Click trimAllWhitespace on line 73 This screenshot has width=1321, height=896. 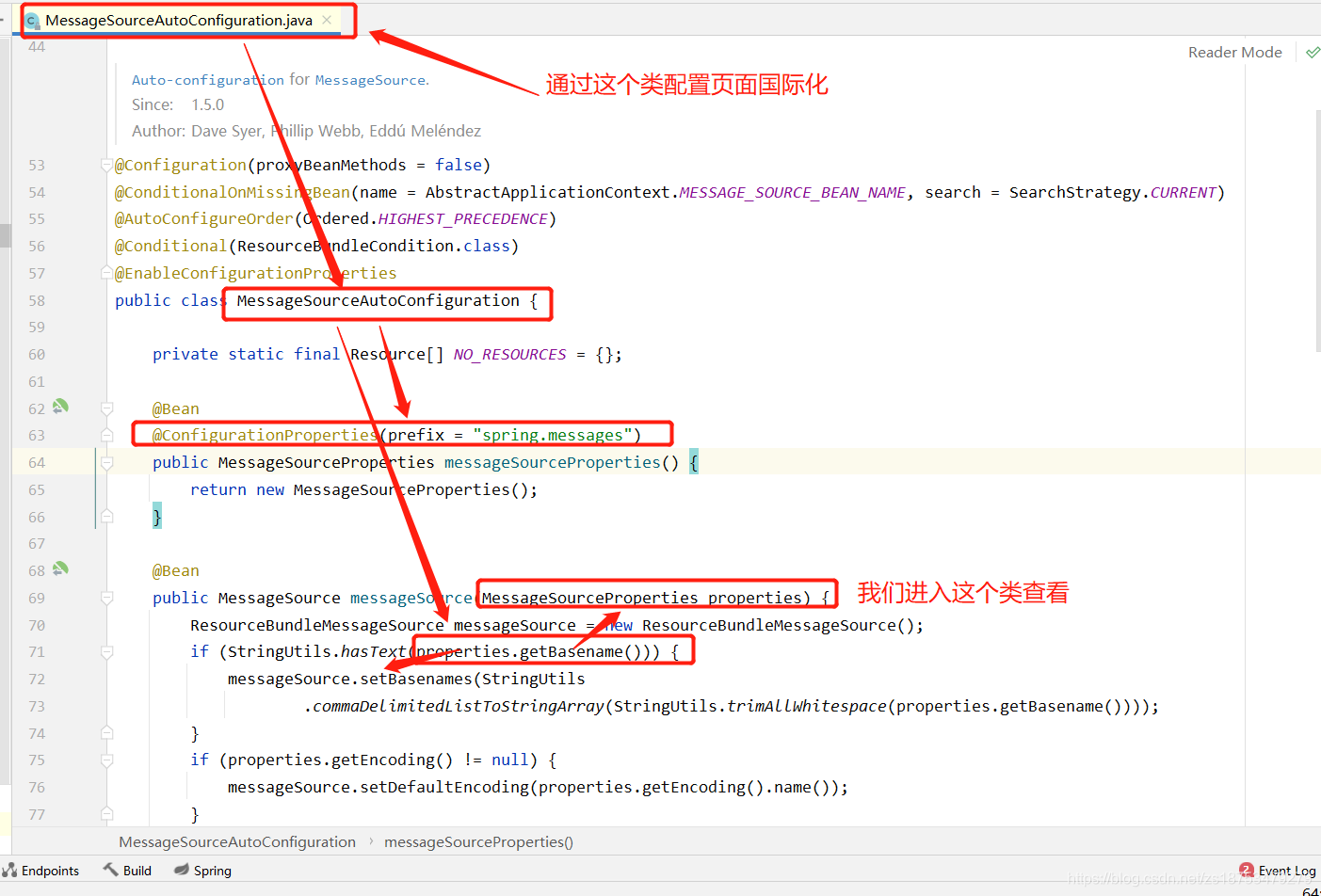pos(806,706)
